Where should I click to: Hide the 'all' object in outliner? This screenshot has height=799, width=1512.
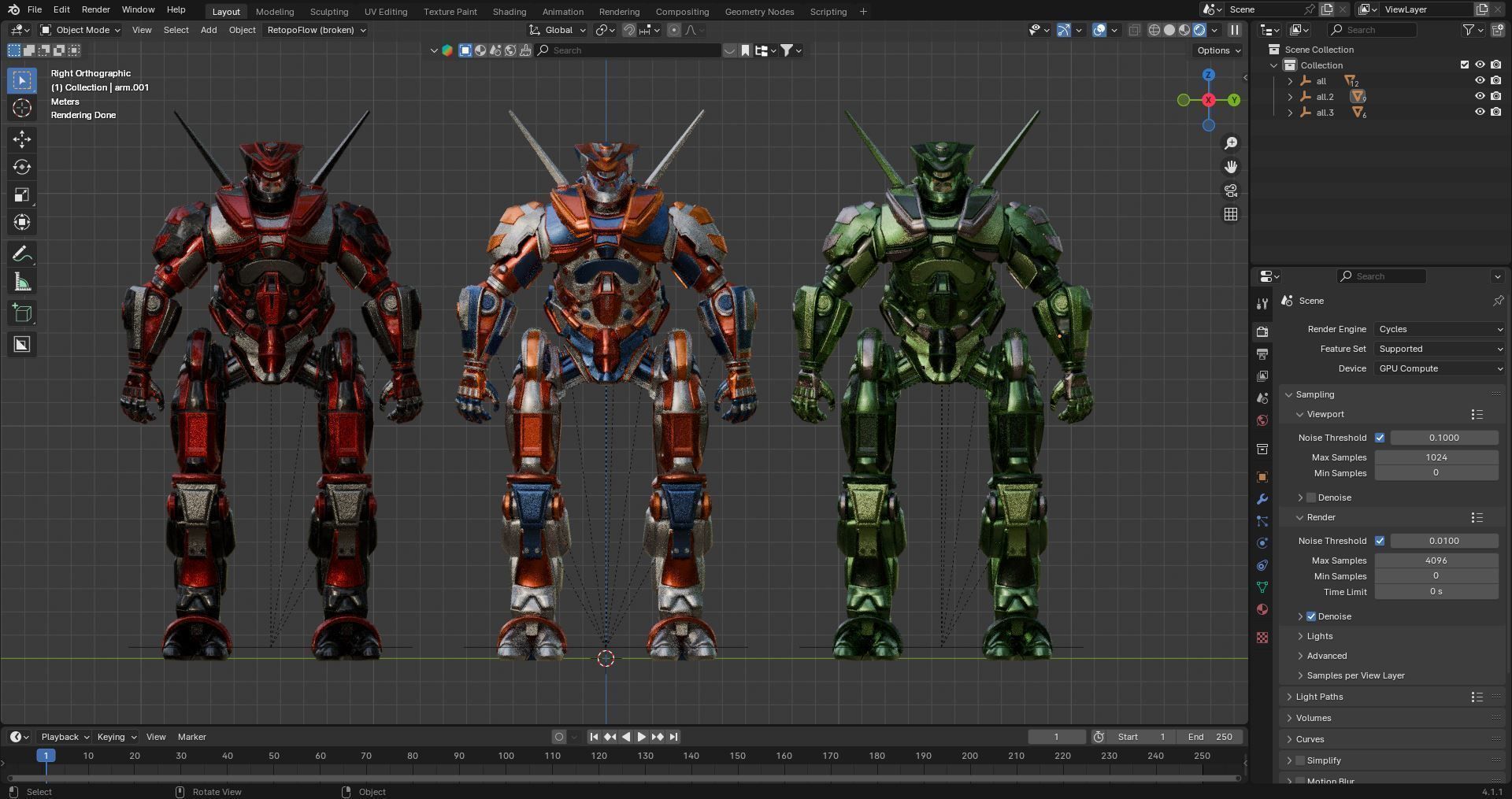[1480, 81]
